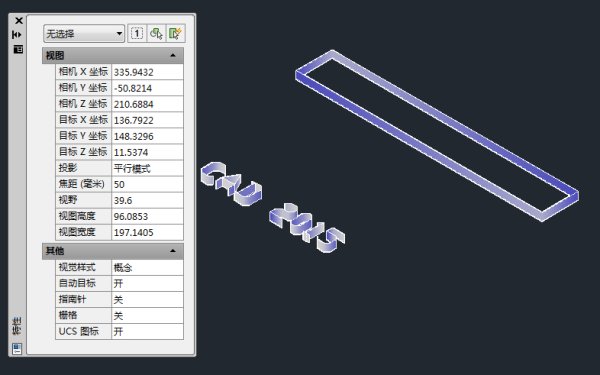This screenshot has width=600, height=375.
Task: Toggle the 指南针 setting
Action: coord(147,300)
